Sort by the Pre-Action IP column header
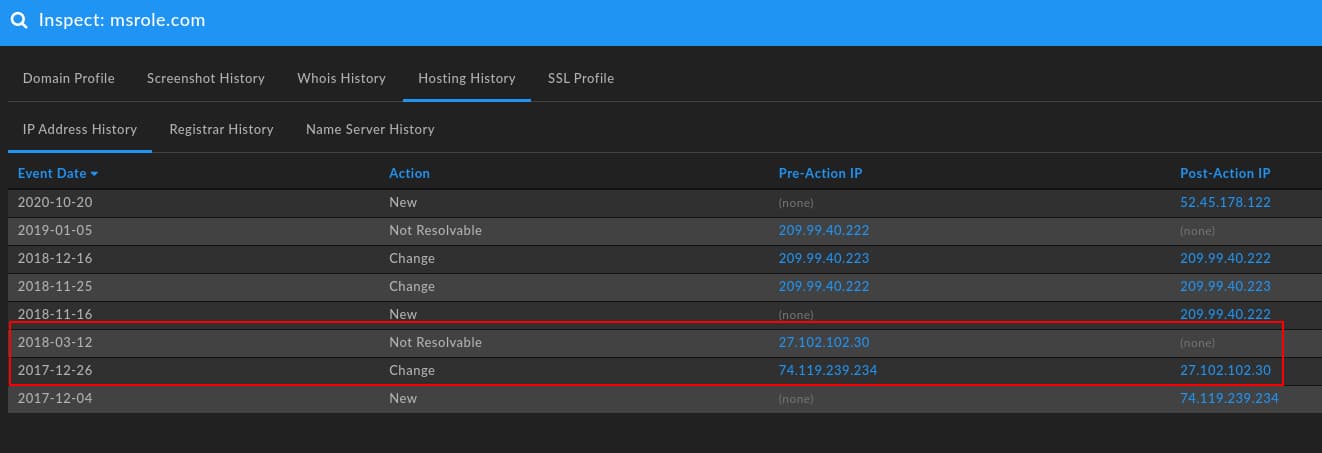 (820, 173)
